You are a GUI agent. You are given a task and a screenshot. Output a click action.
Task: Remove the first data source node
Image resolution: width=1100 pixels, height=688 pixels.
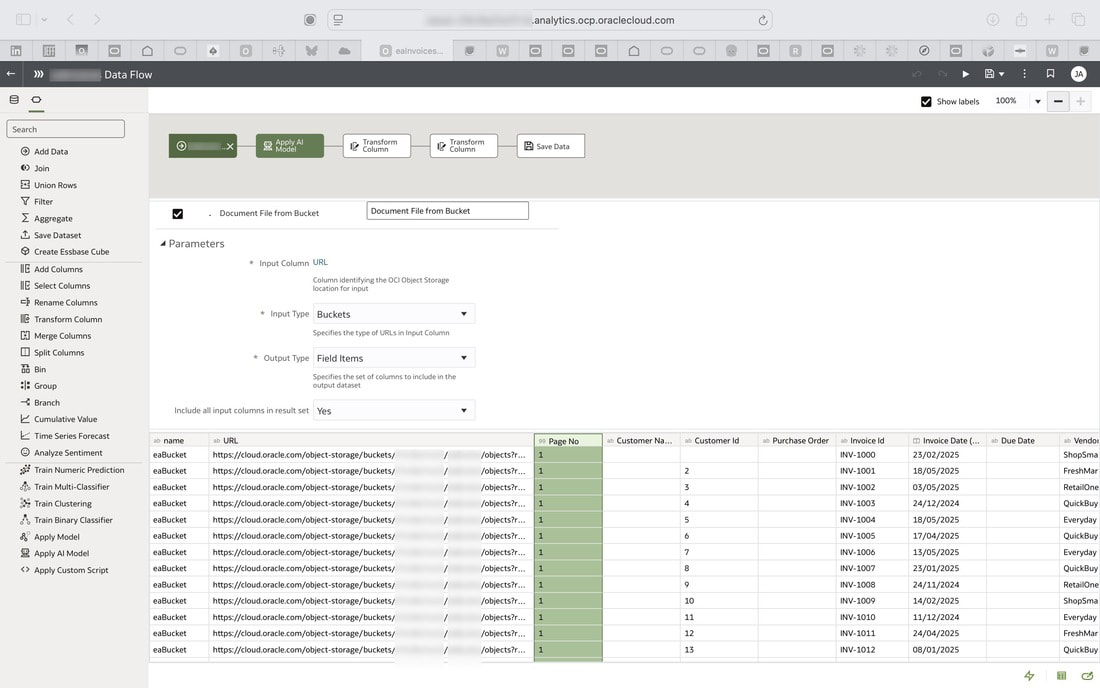click(229, 147)
